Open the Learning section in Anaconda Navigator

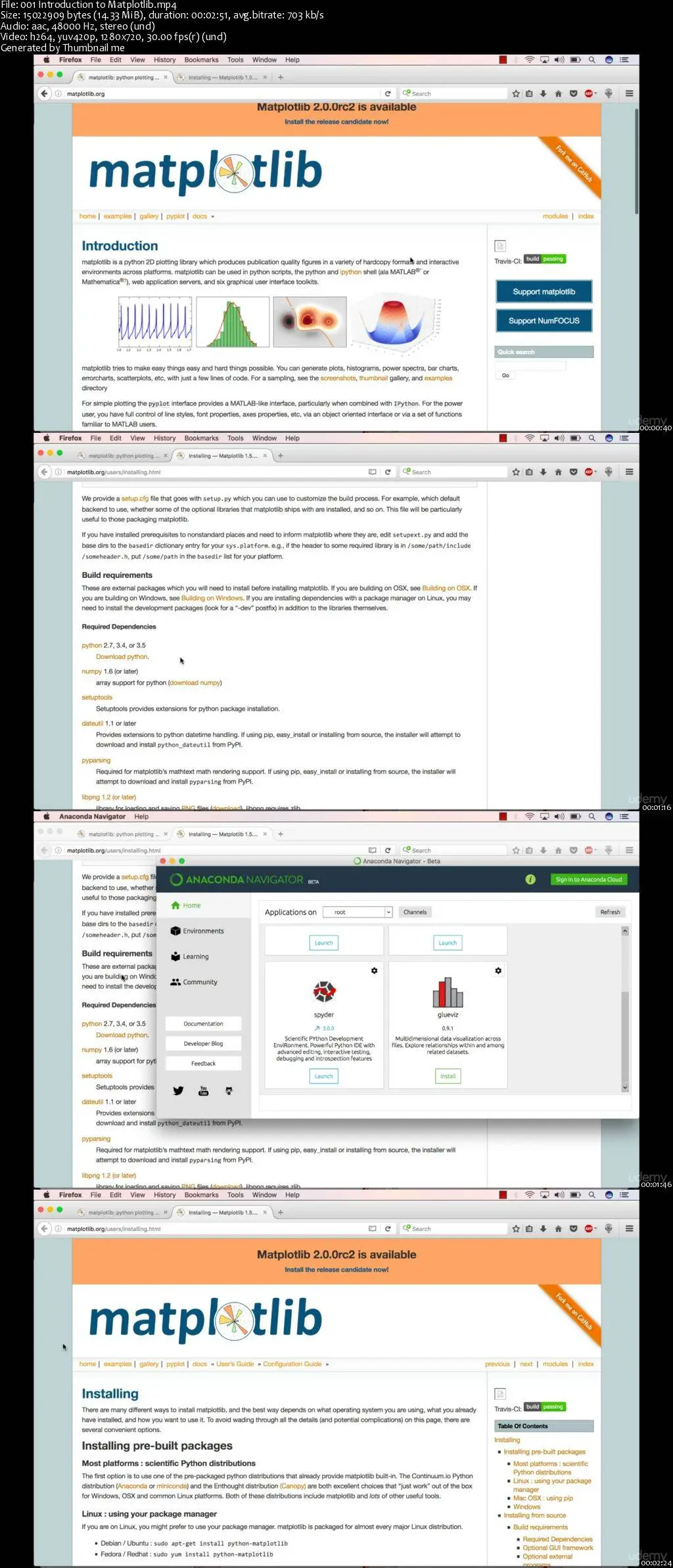[190, 956]
